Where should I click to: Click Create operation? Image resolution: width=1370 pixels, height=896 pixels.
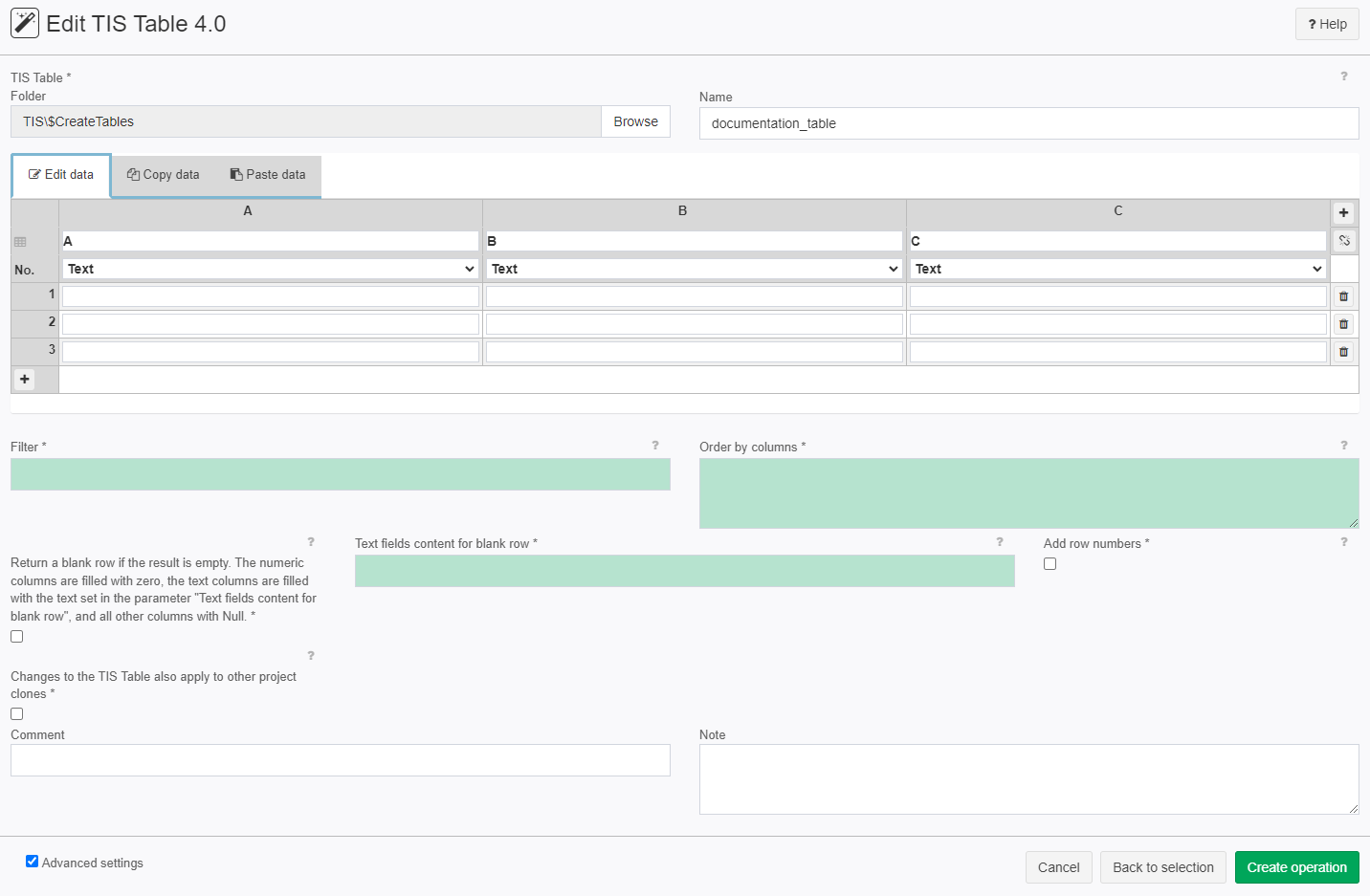point(1296,867)
